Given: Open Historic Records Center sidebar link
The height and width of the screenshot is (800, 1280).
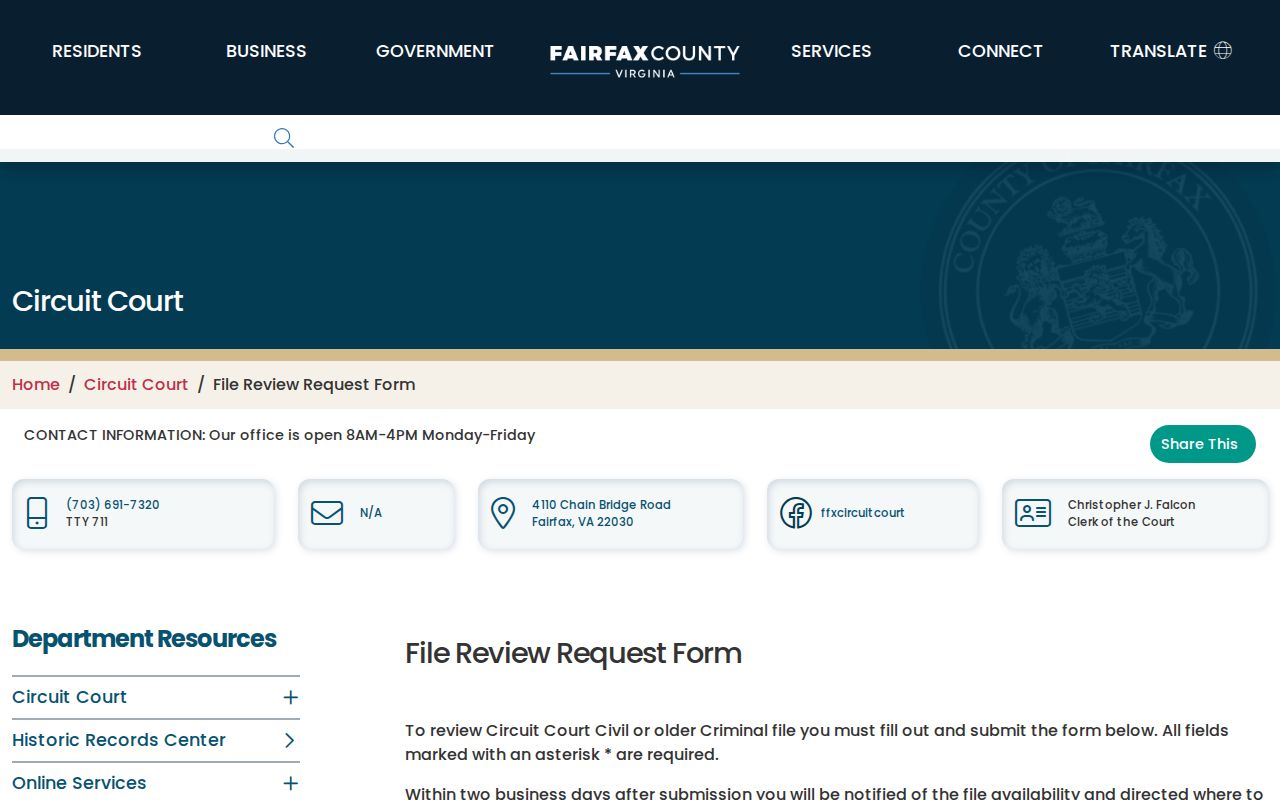Looking at the screenshot, I should click(x=119, y=740).
